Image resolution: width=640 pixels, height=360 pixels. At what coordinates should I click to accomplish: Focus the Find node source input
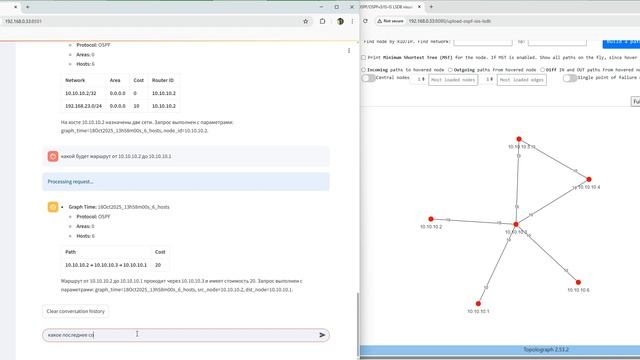(482, 42)
